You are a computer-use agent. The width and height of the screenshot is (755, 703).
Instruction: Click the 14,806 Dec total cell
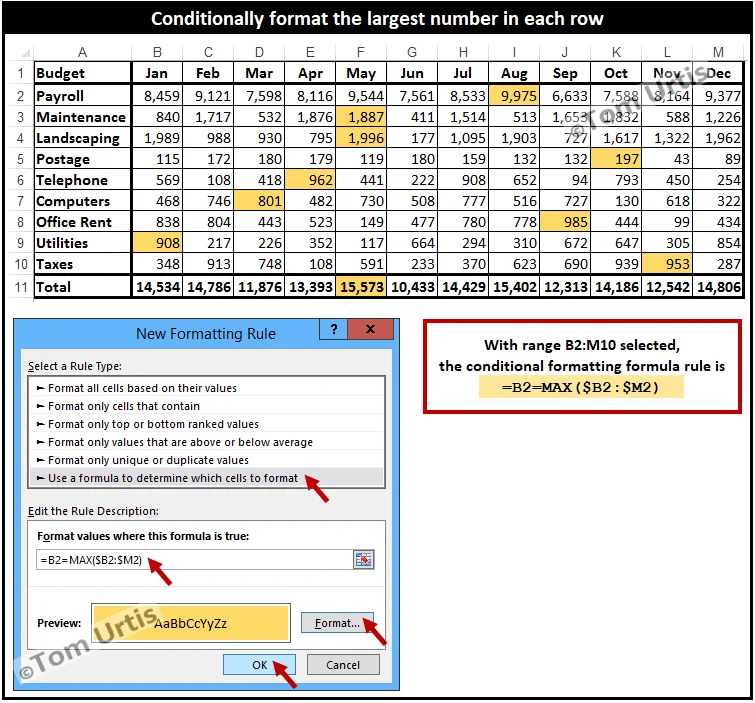click(x=718, y=287)
